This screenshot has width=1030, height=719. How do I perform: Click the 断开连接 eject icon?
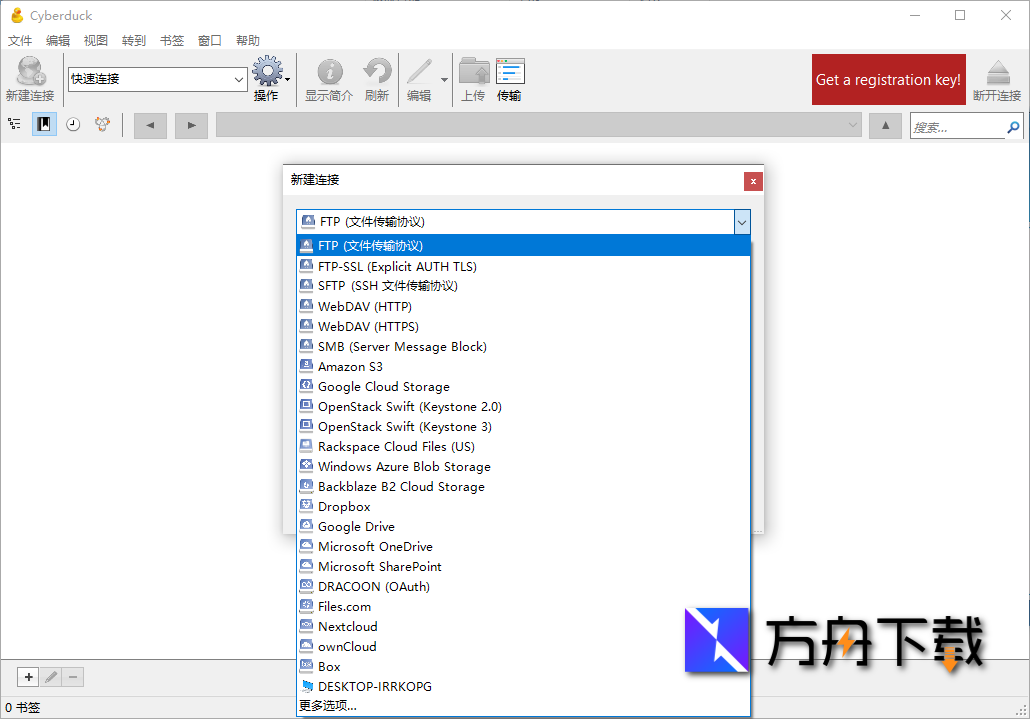point(997,73)
